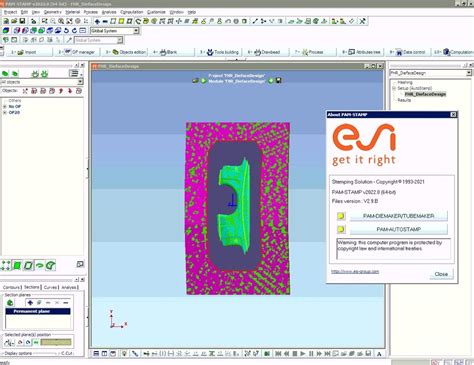Toggle the lightbulb icon in bottom toolbar
The width and height of the screenshot is (474, 365).
(x=124, y=354)
